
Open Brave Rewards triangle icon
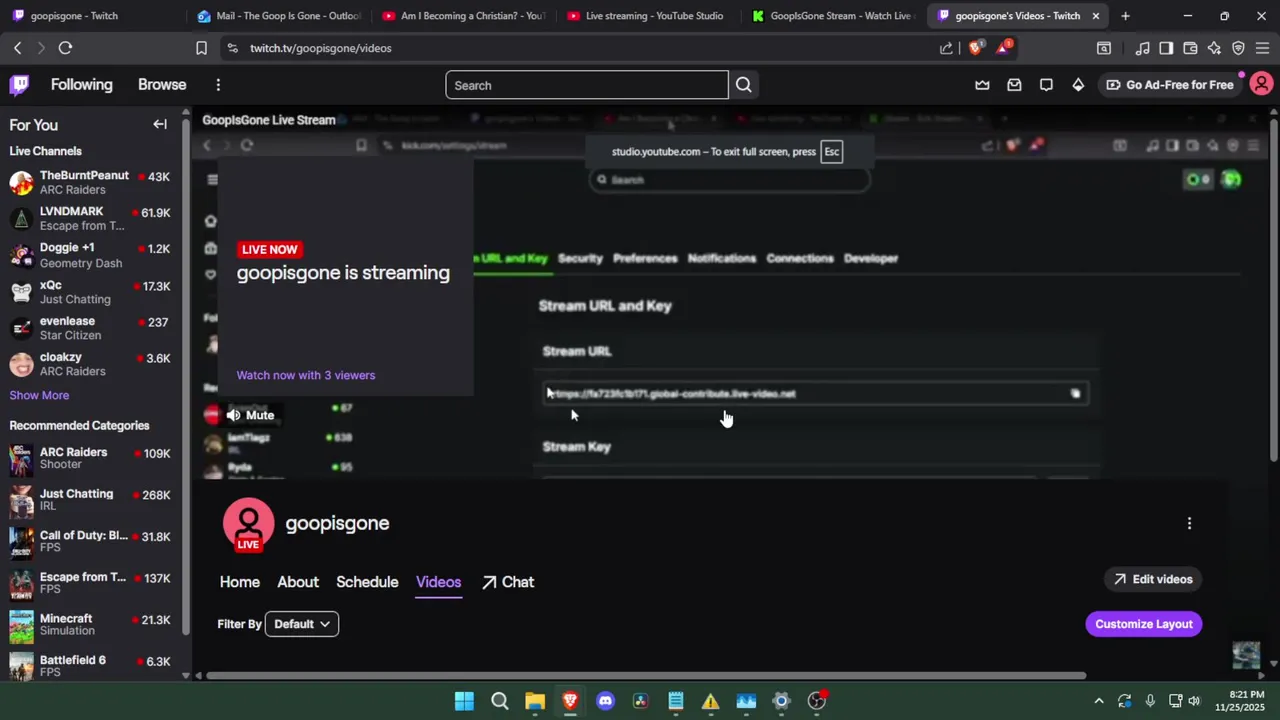point(1003,48)
